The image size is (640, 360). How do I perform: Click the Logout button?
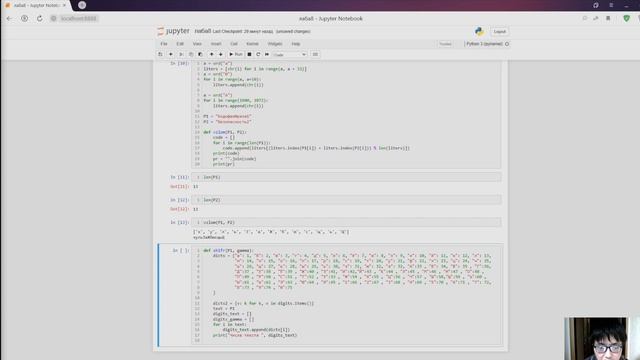click(x=500, y=31)
